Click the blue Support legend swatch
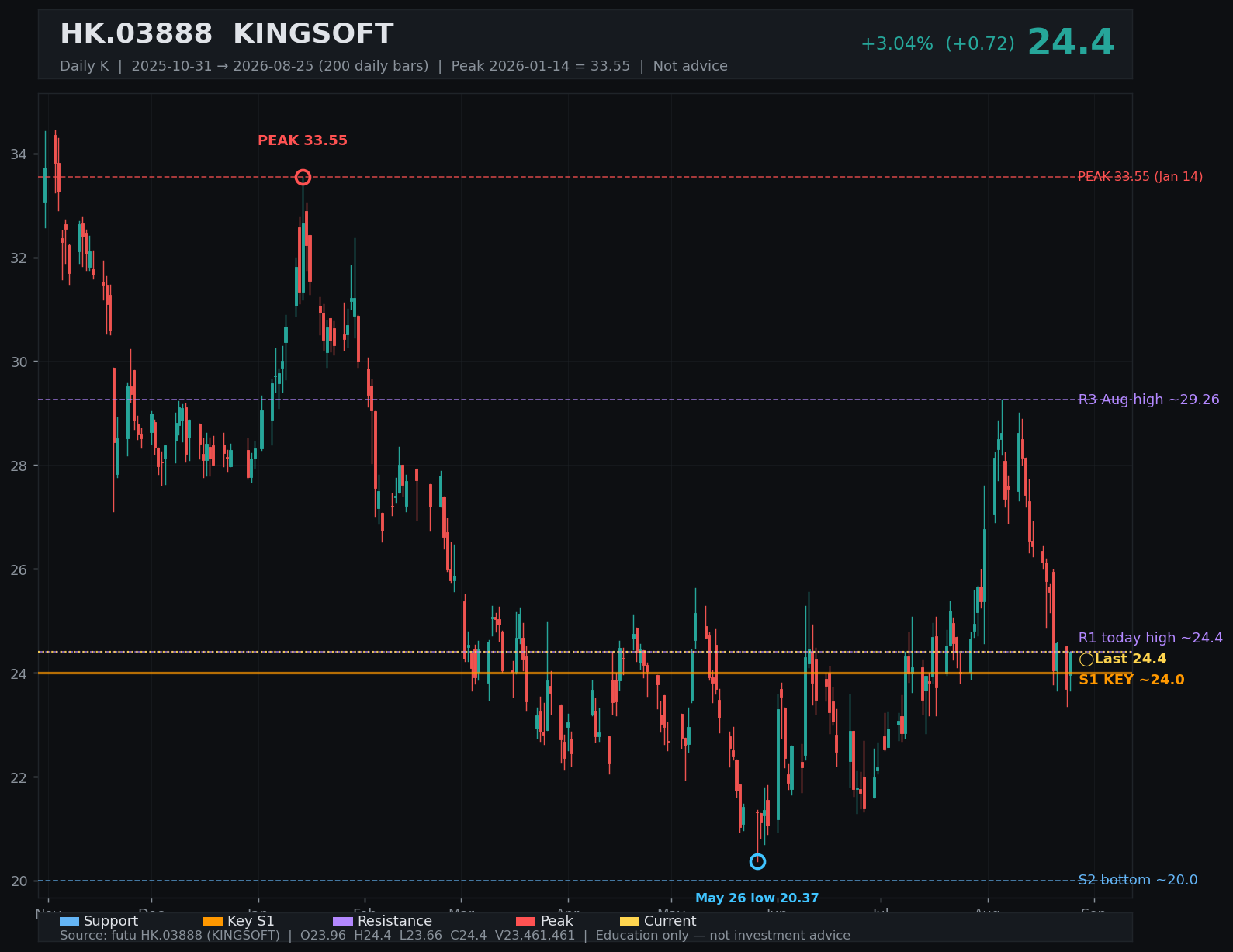This screenshot has width=1233, height=952. [x=69, y=922]
